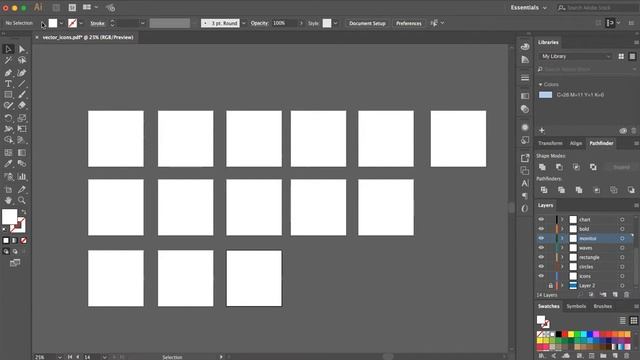Click the Exclude shape mode icon
640x360 pixels.
point(593,167)
